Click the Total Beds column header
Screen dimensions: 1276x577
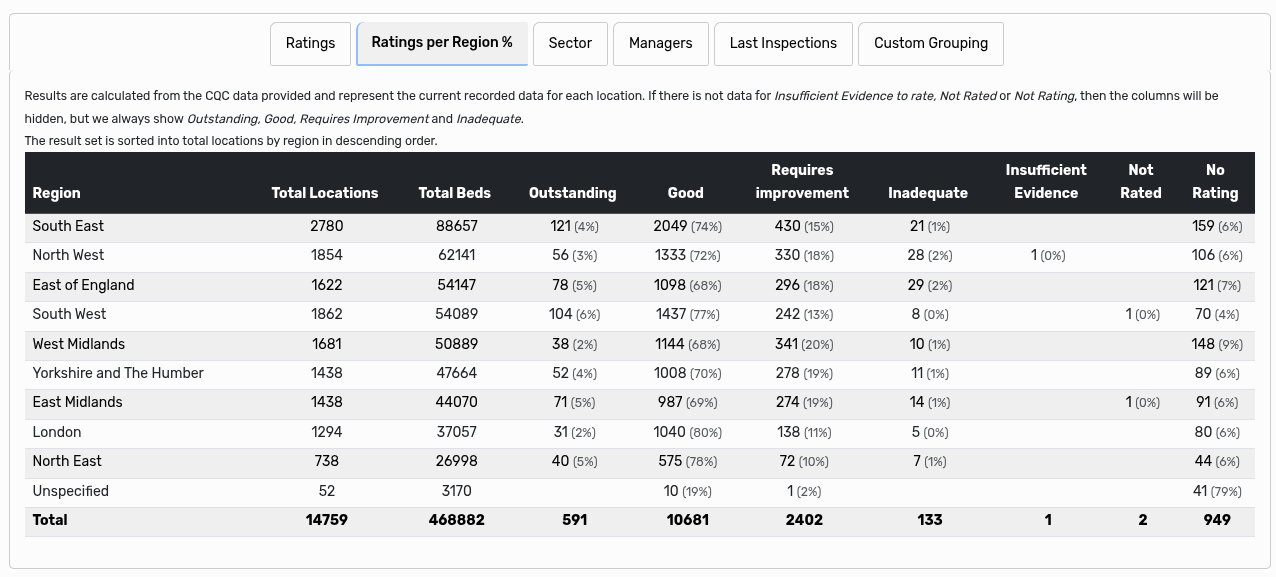click(x=455, y=193)
